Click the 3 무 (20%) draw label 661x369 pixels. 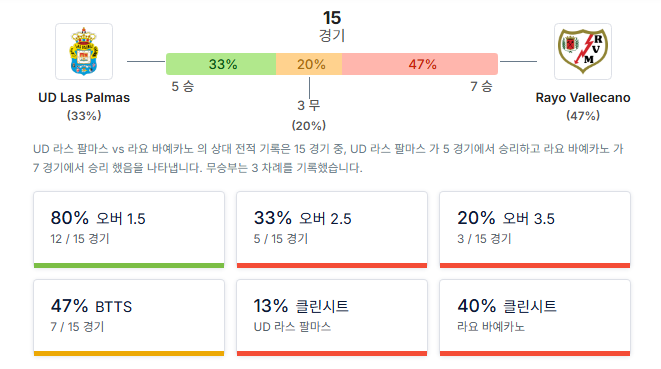pyautogui.click(x=309, y=115)
